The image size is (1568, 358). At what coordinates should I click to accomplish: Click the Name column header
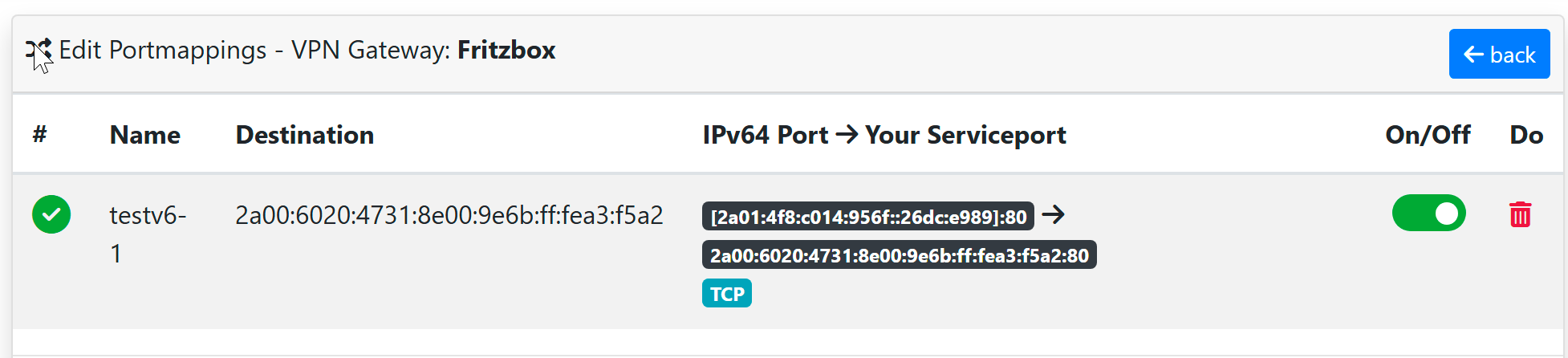(x=144, y=135)
